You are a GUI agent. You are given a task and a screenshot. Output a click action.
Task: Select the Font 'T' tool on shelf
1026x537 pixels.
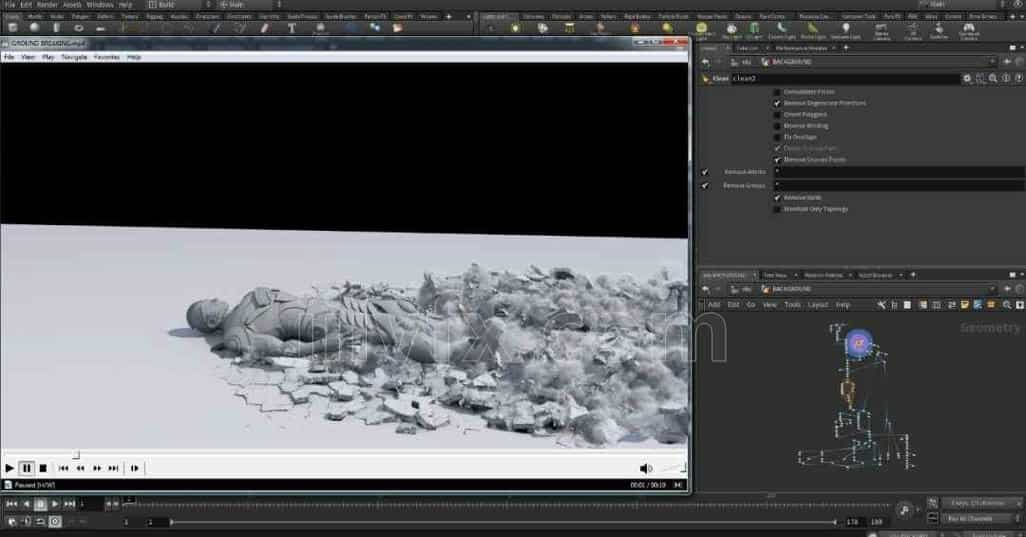(x=291, y=28)
